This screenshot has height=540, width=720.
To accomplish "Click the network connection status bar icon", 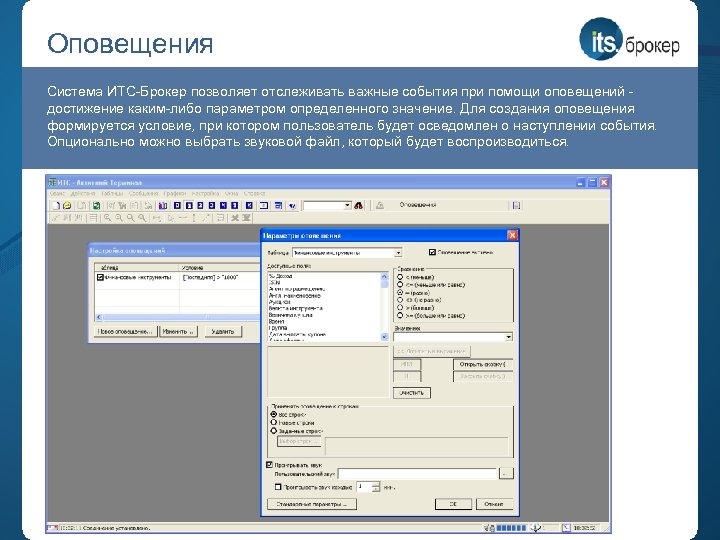I will (x=489, y=528).
